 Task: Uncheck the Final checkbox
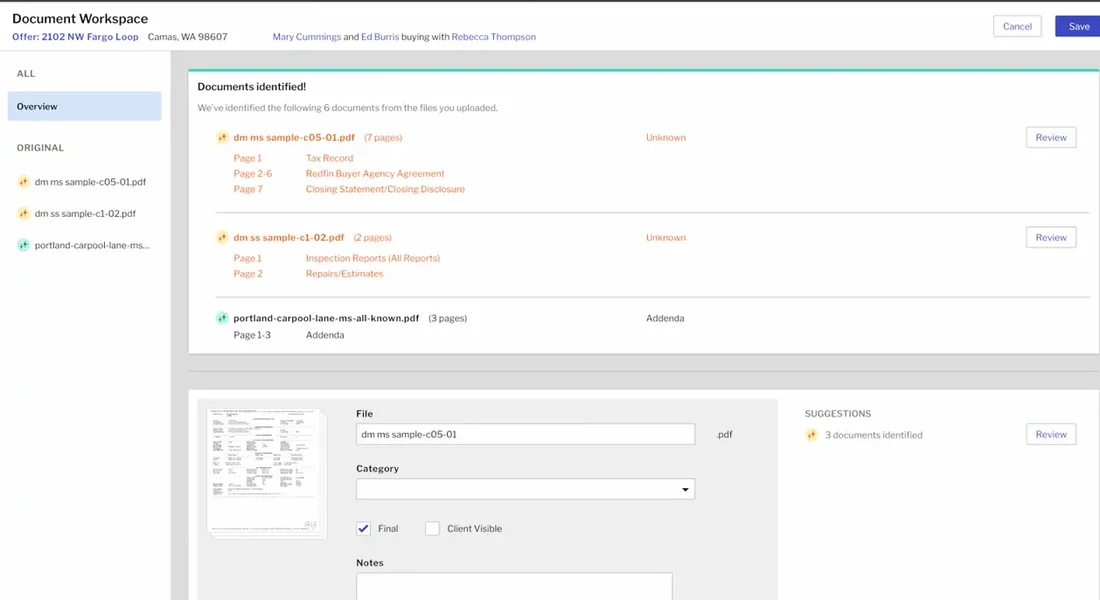click(x=363, y=528)
